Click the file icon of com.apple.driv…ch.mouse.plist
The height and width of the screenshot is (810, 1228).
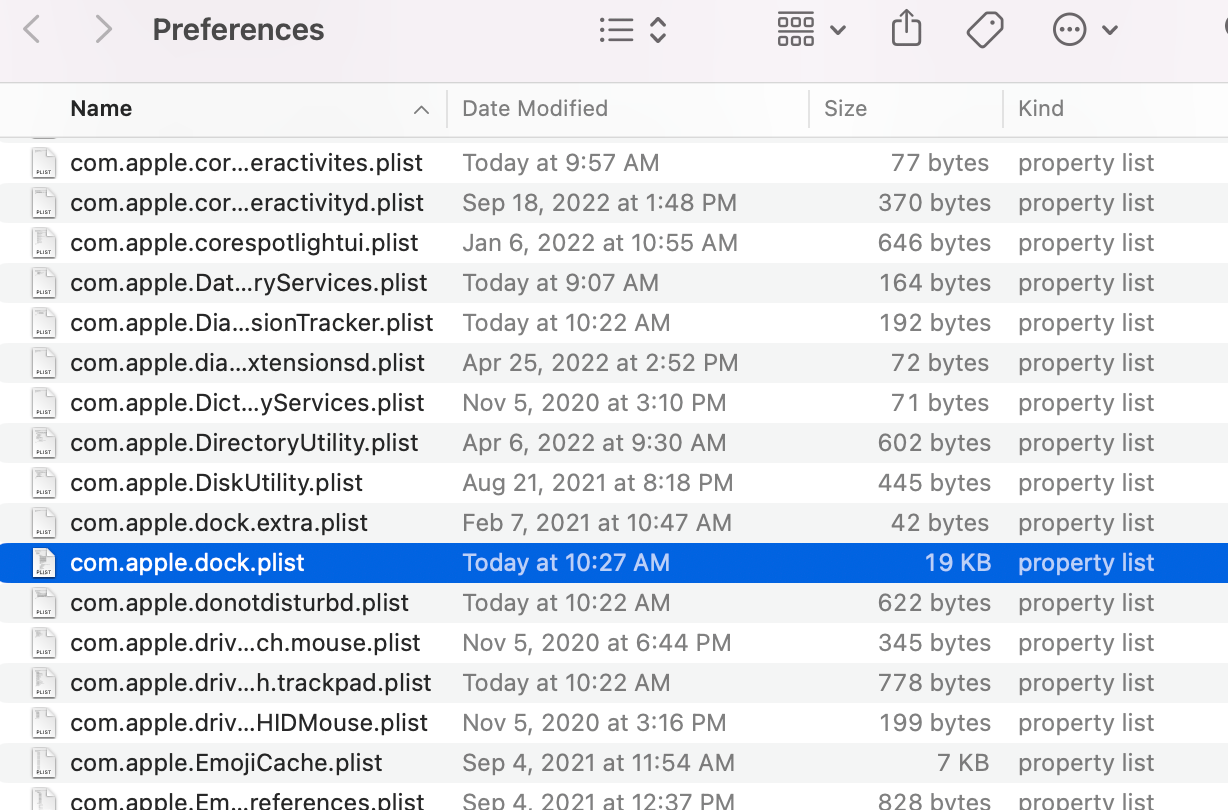coord(43,643)
